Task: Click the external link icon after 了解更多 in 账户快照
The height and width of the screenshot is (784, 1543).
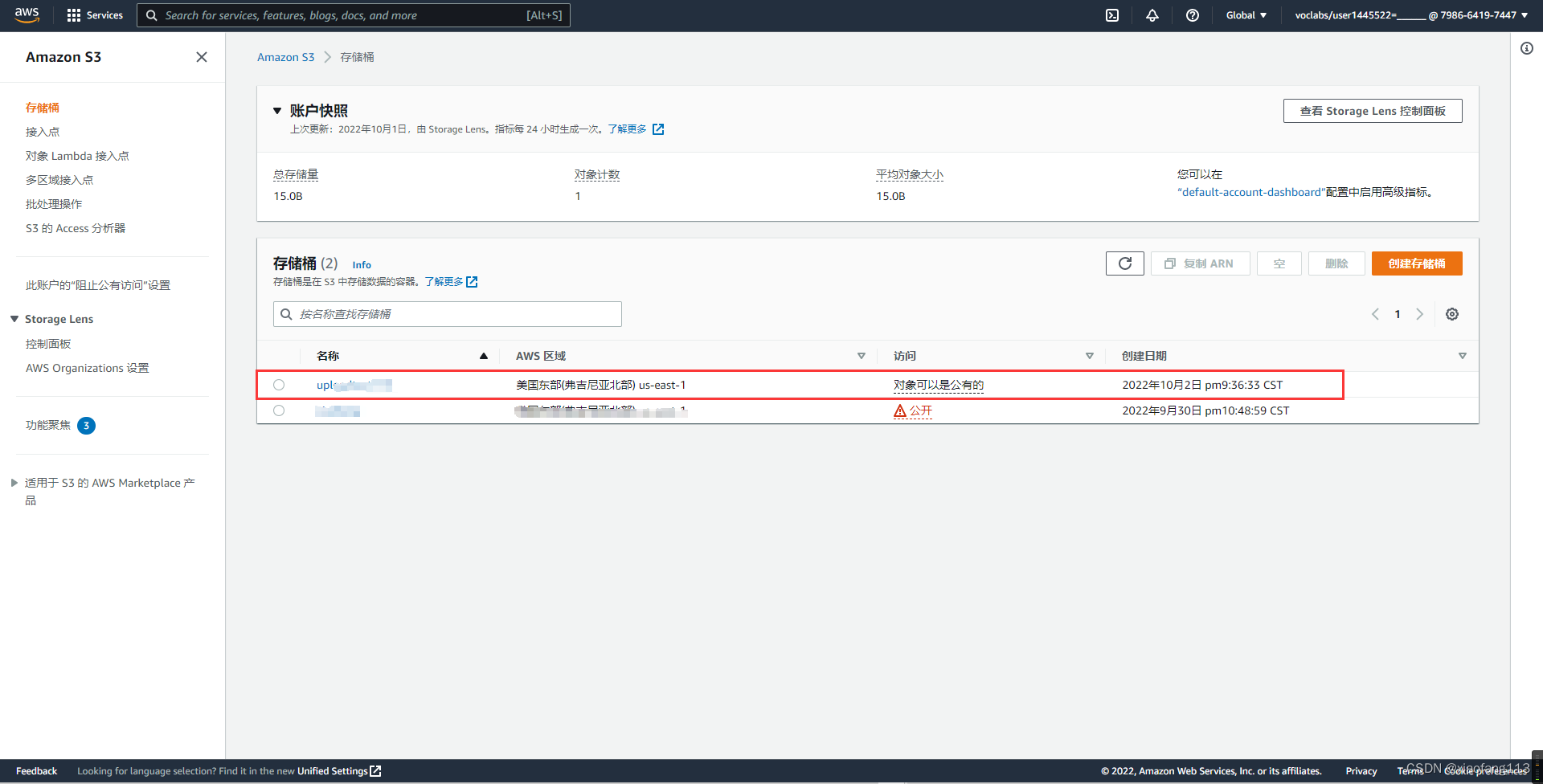Action: [x=658, y=129]
